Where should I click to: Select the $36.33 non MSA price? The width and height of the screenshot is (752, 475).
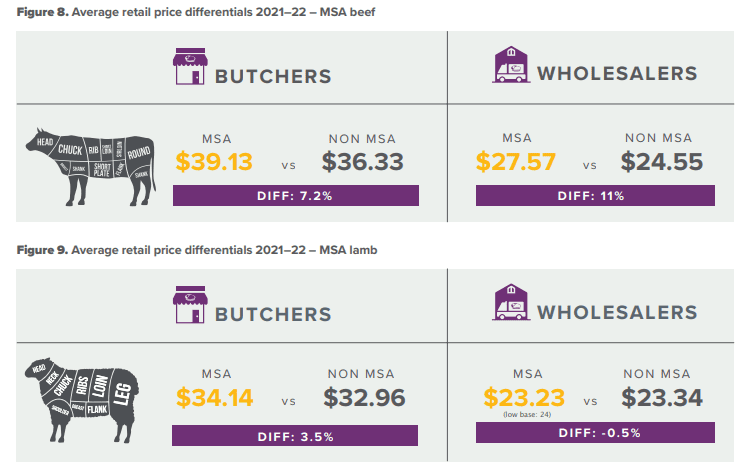[x=363, y=162]
